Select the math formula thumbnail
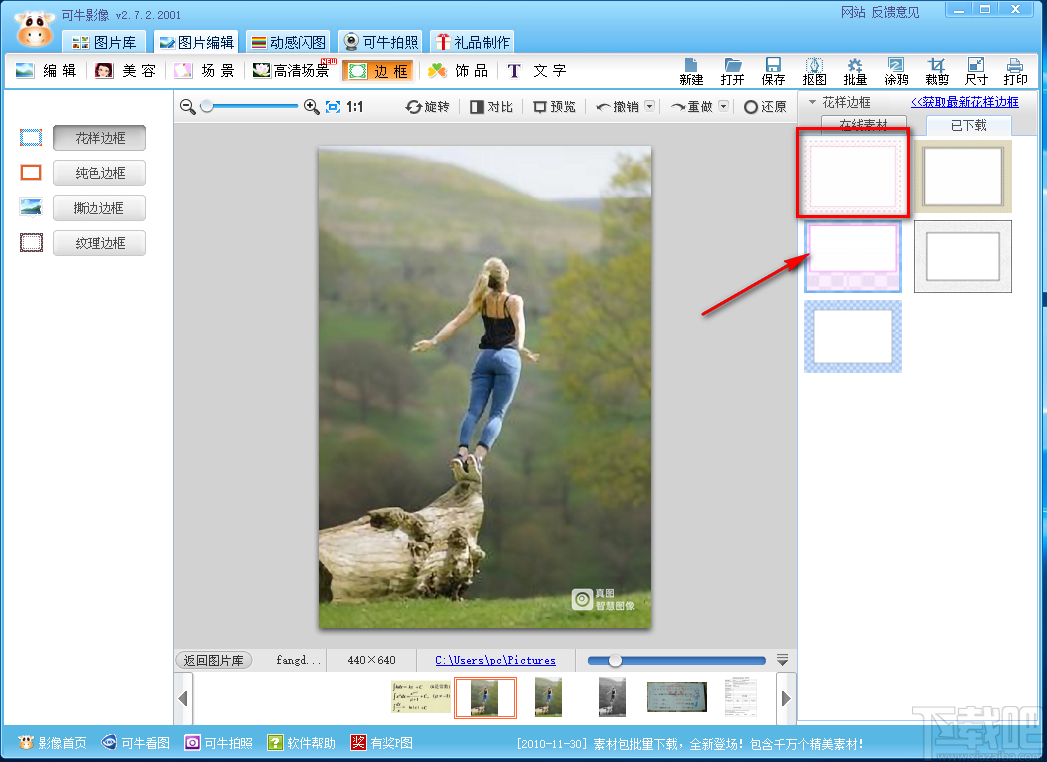 pos(421,697)
